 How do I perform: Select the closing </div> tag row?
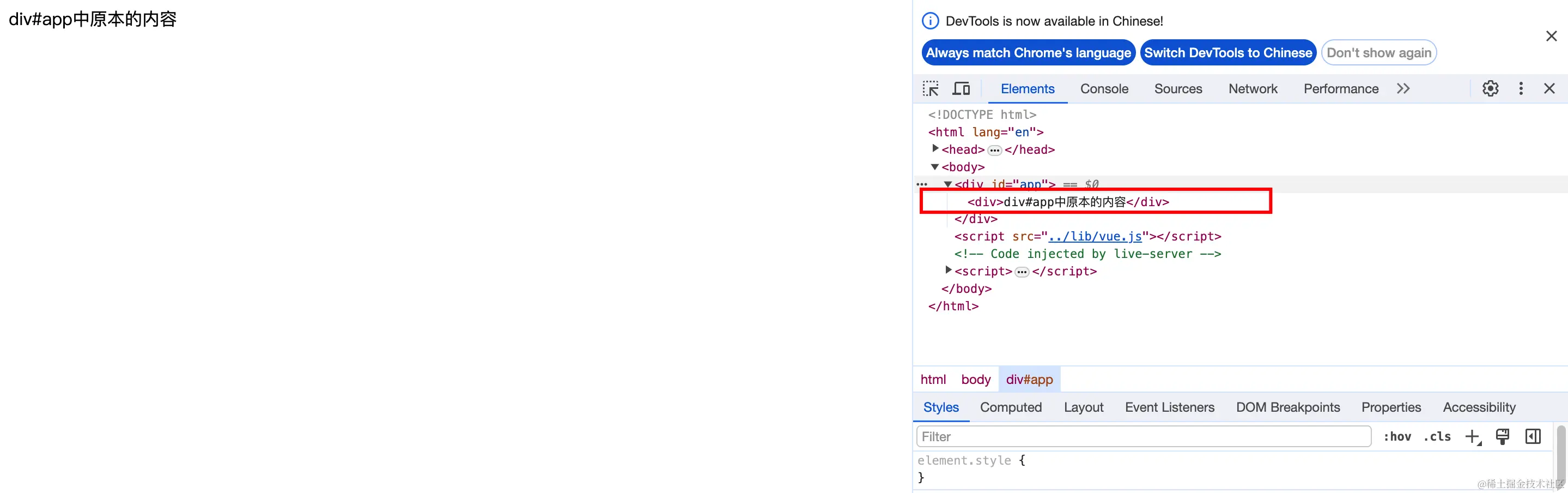tap(976, 219)
